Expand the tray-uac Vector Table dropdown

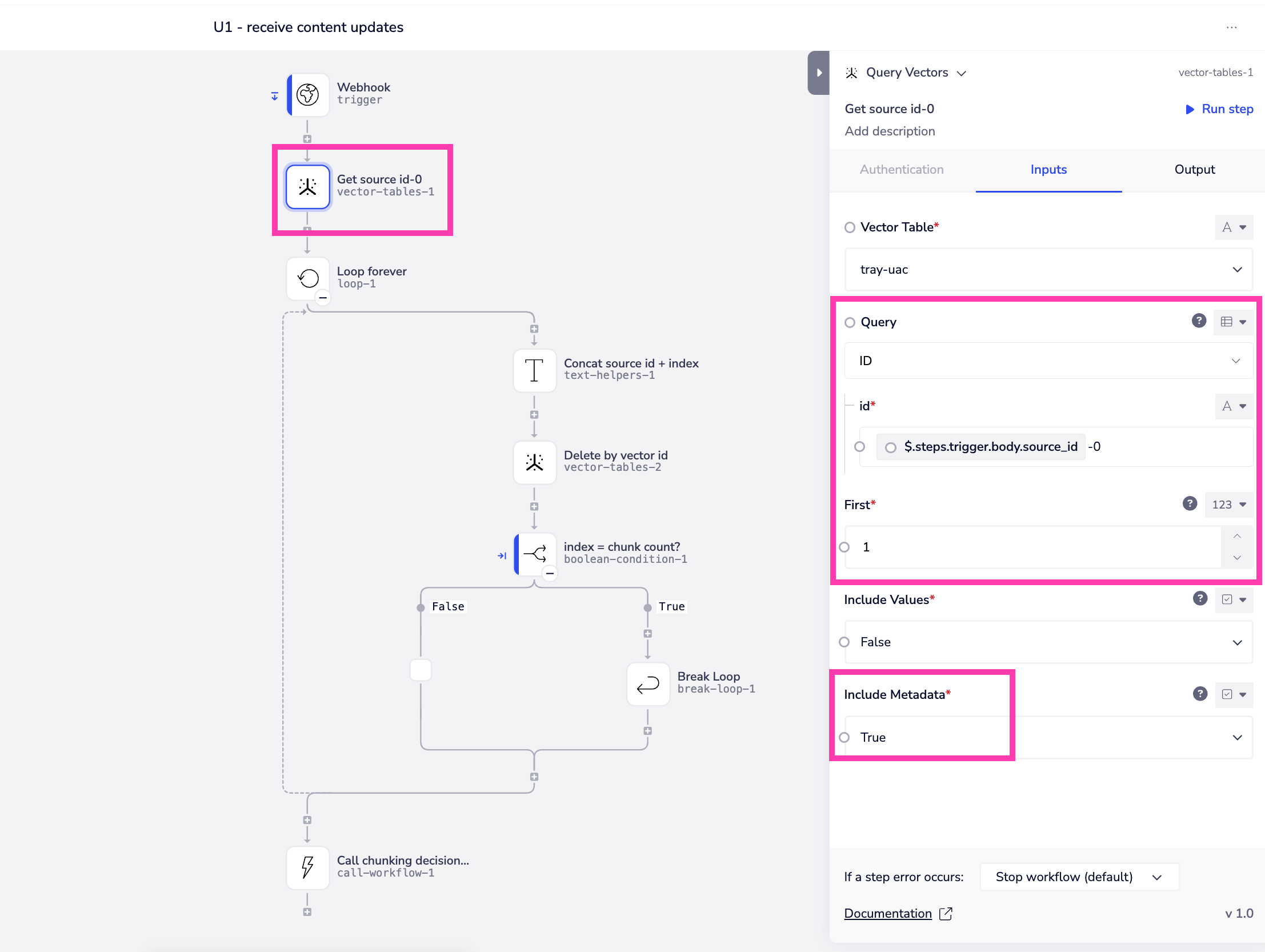pyautogui.click(x=1048, y=270)
